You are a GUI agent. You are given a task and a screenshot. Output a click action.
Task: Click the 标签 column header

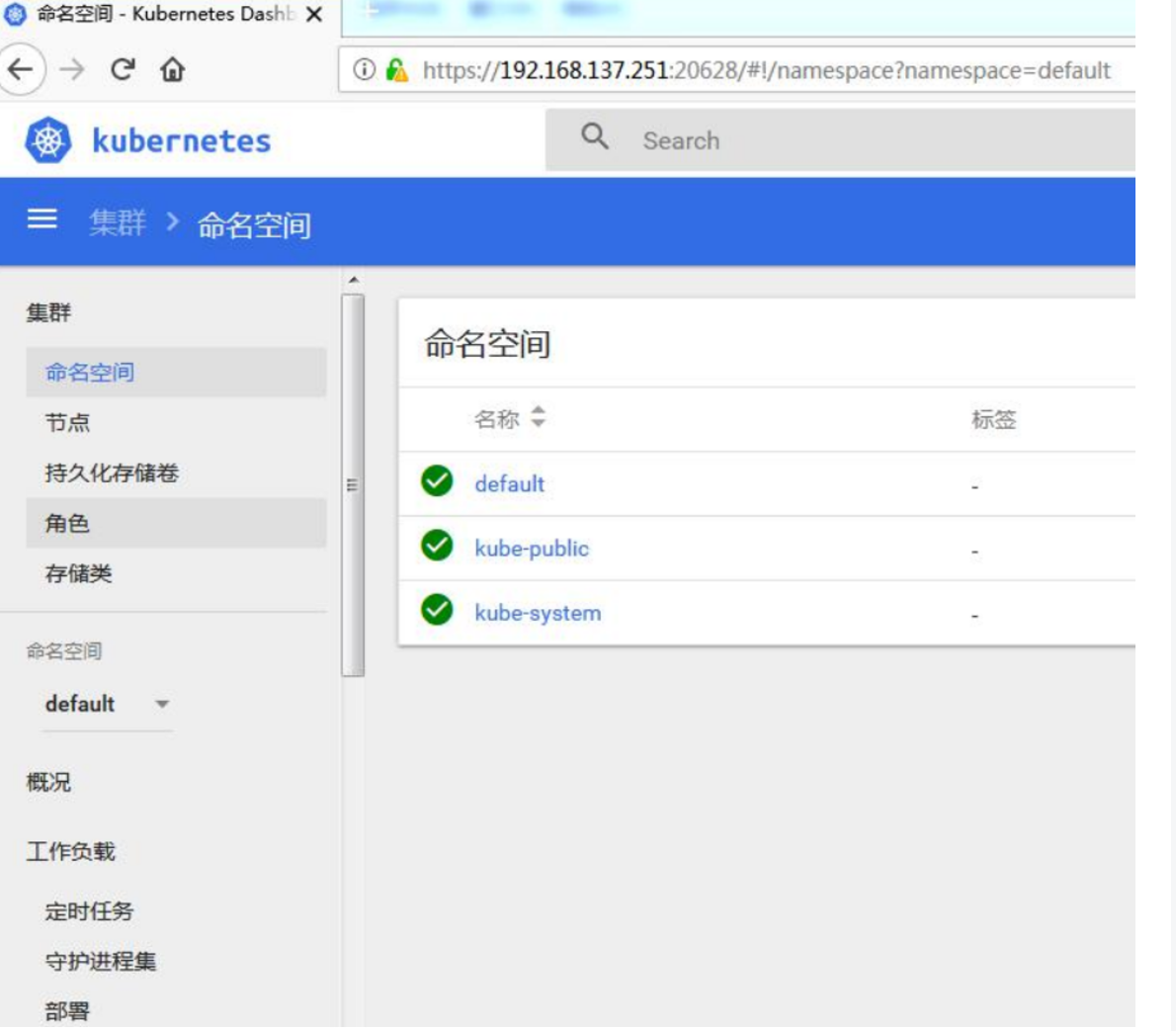[994, 419]
